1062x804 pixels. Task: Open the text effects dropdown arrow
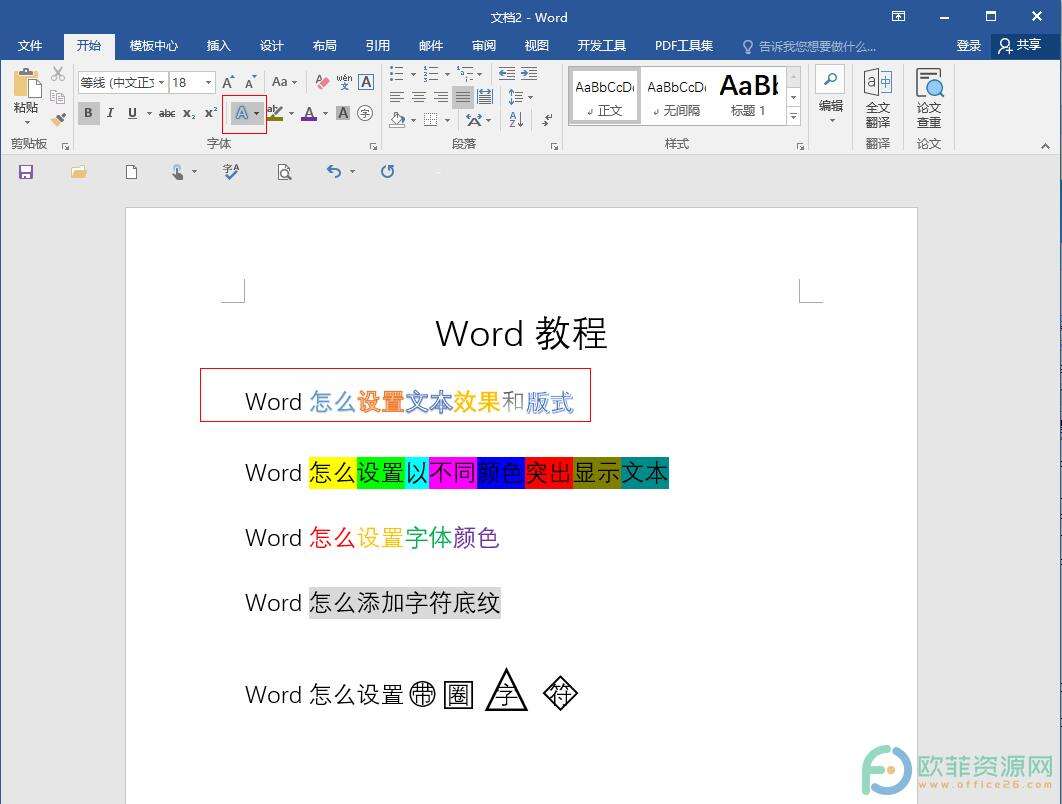tap(257, 113)
